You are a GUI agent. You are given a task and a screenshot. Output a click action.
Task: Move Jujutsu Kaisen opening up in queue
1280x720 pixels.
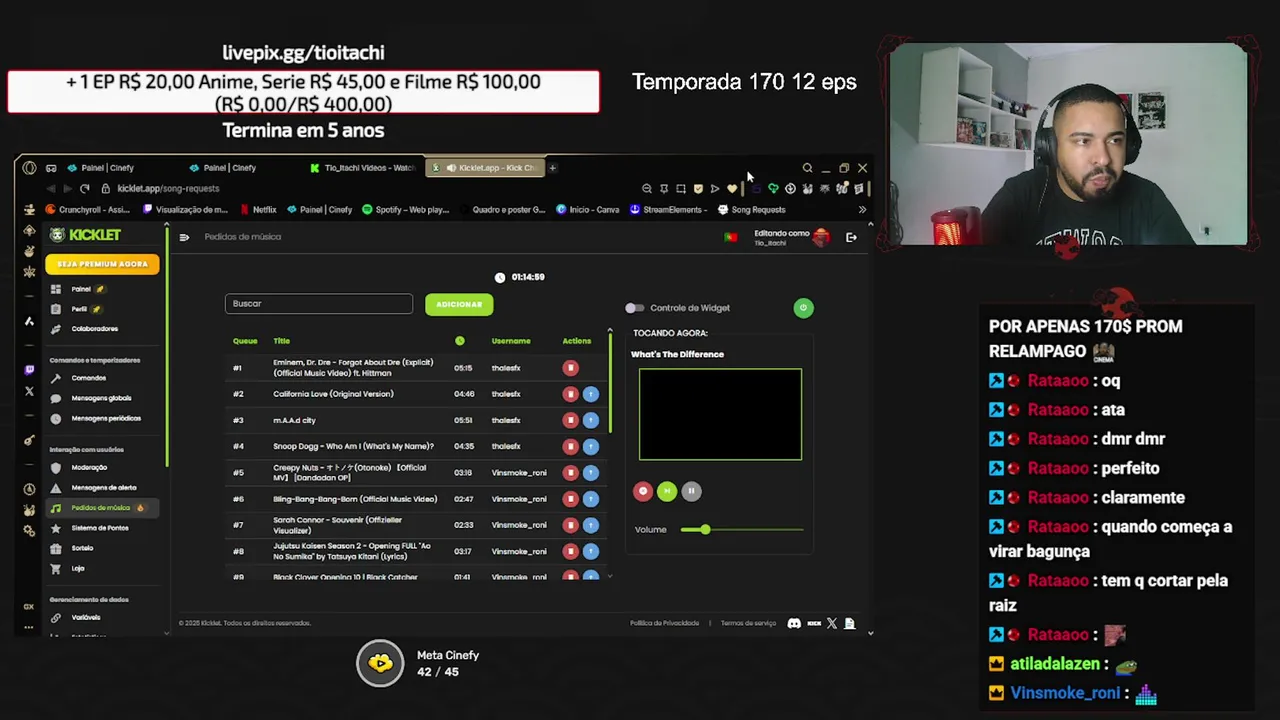[590, 551]
